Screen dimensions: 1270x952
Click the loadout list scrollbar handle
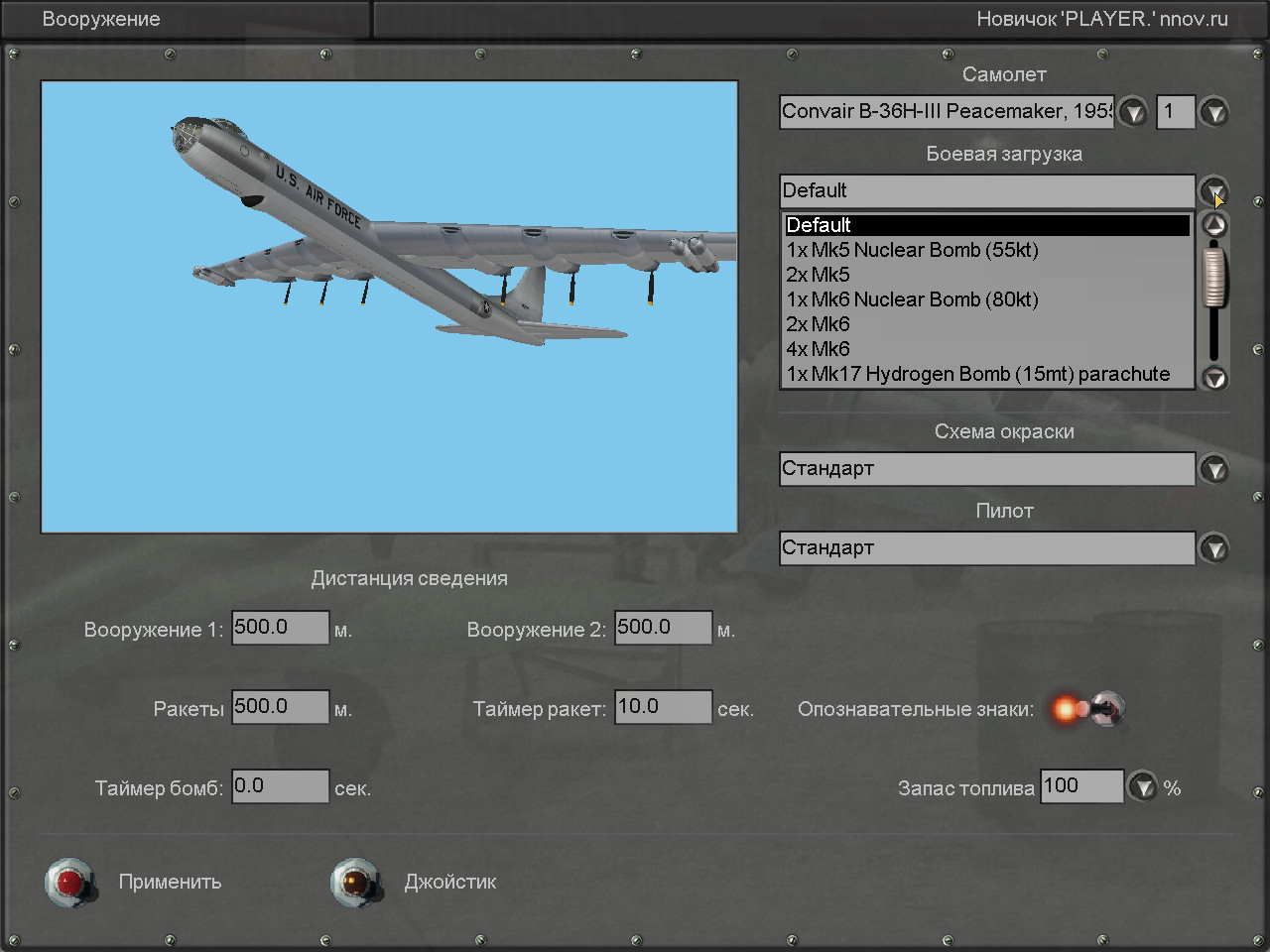coord(1214,278)
